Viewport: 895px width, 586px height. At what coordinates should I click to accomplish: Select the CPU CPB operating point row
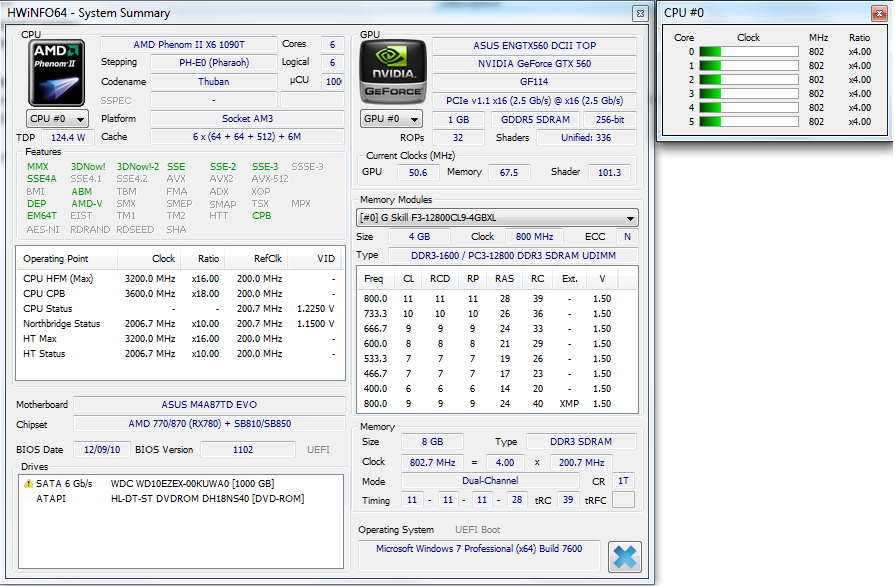pos(180,294)
